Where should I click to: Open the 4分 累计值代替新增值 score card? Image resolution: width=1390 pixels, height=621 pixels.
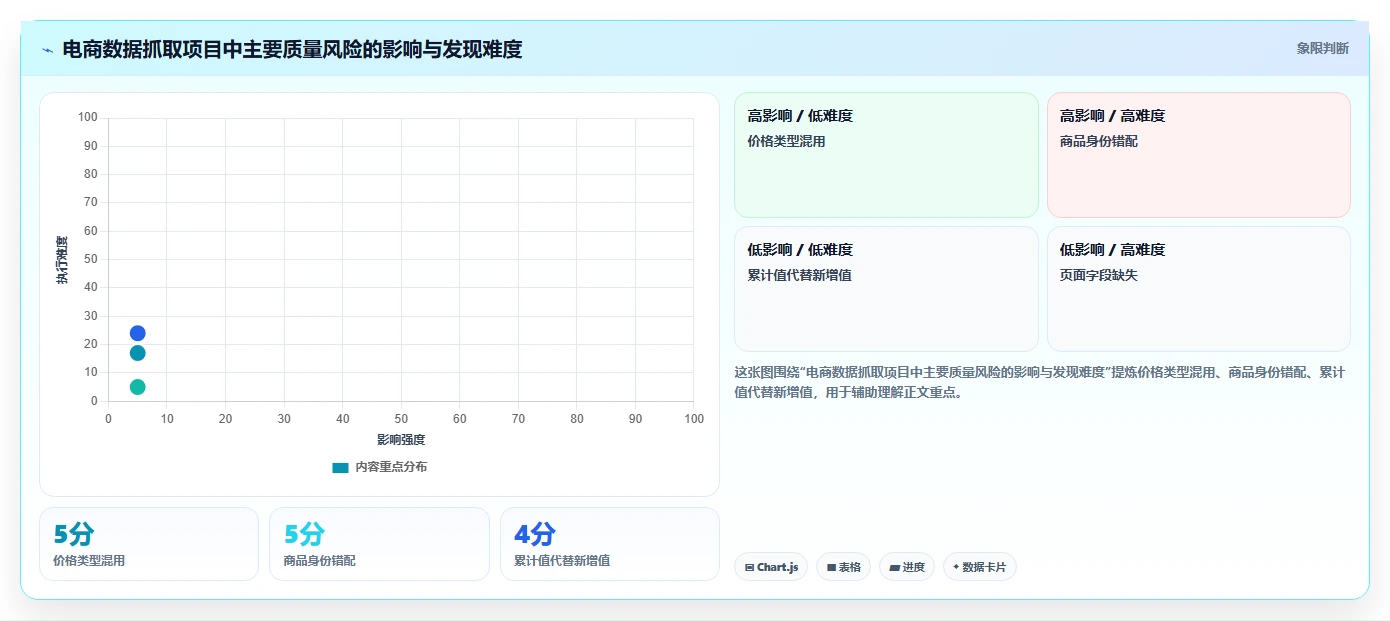tap(610, 544)
